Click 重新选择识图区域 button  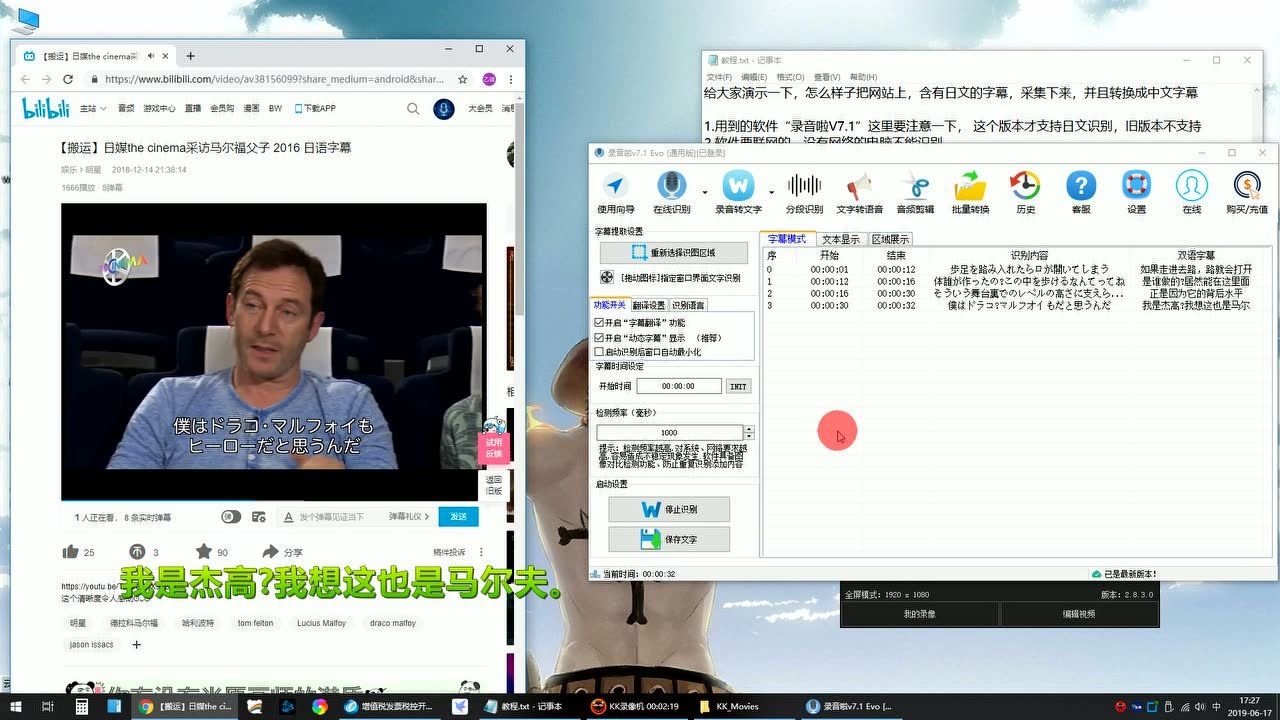tap(673, 253)
